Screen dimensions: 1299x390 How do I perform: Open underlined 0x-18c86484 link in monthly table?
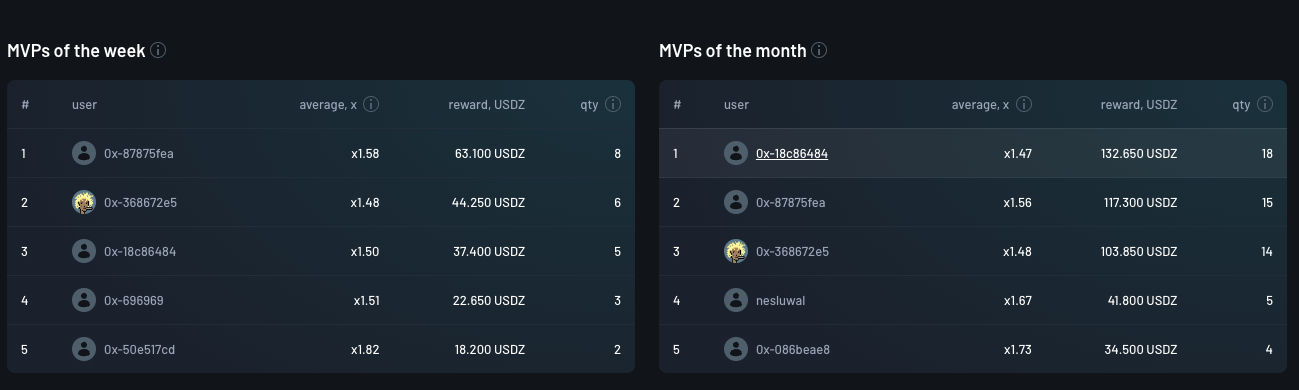click(792, 153)
